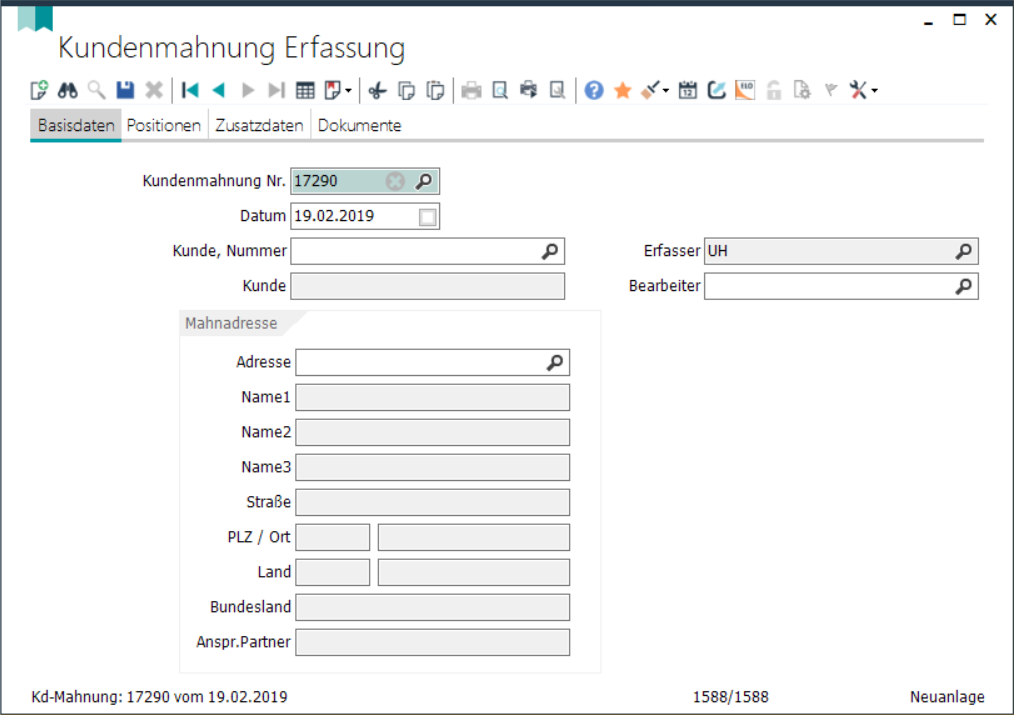Click the Ort city field

pos(473,537)
